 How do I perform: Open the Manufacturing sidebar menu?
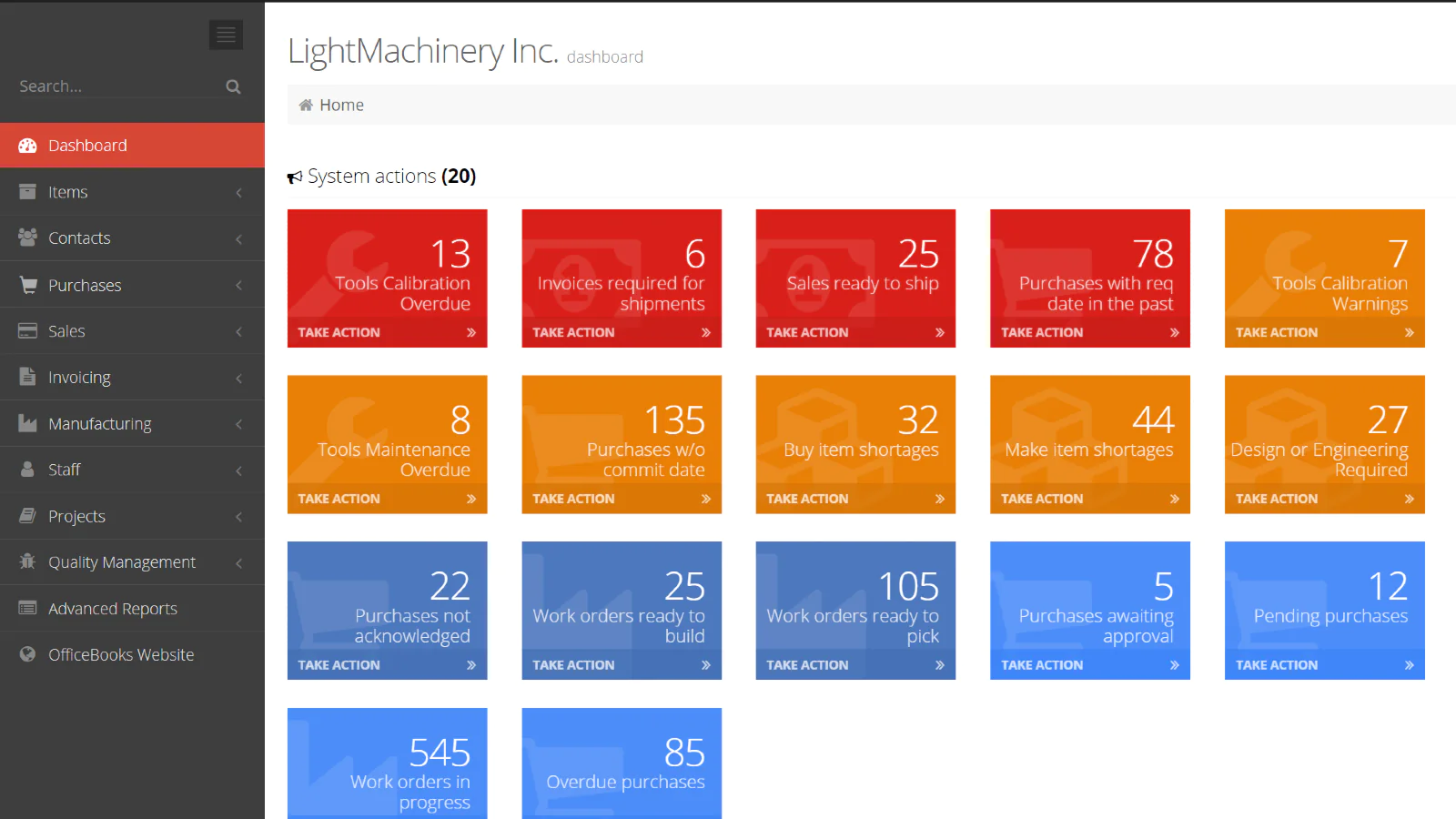(132, 423)
